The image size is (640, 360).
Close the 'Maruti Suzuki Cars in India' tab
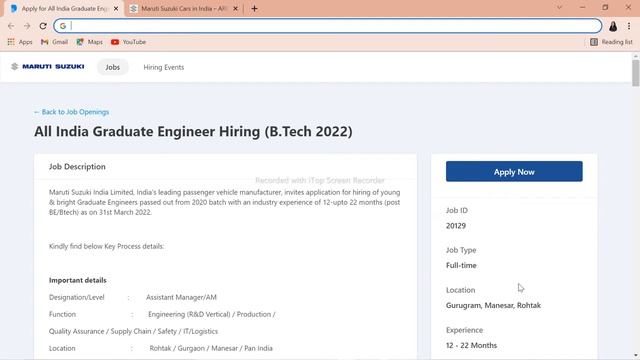tap(236, 9)
